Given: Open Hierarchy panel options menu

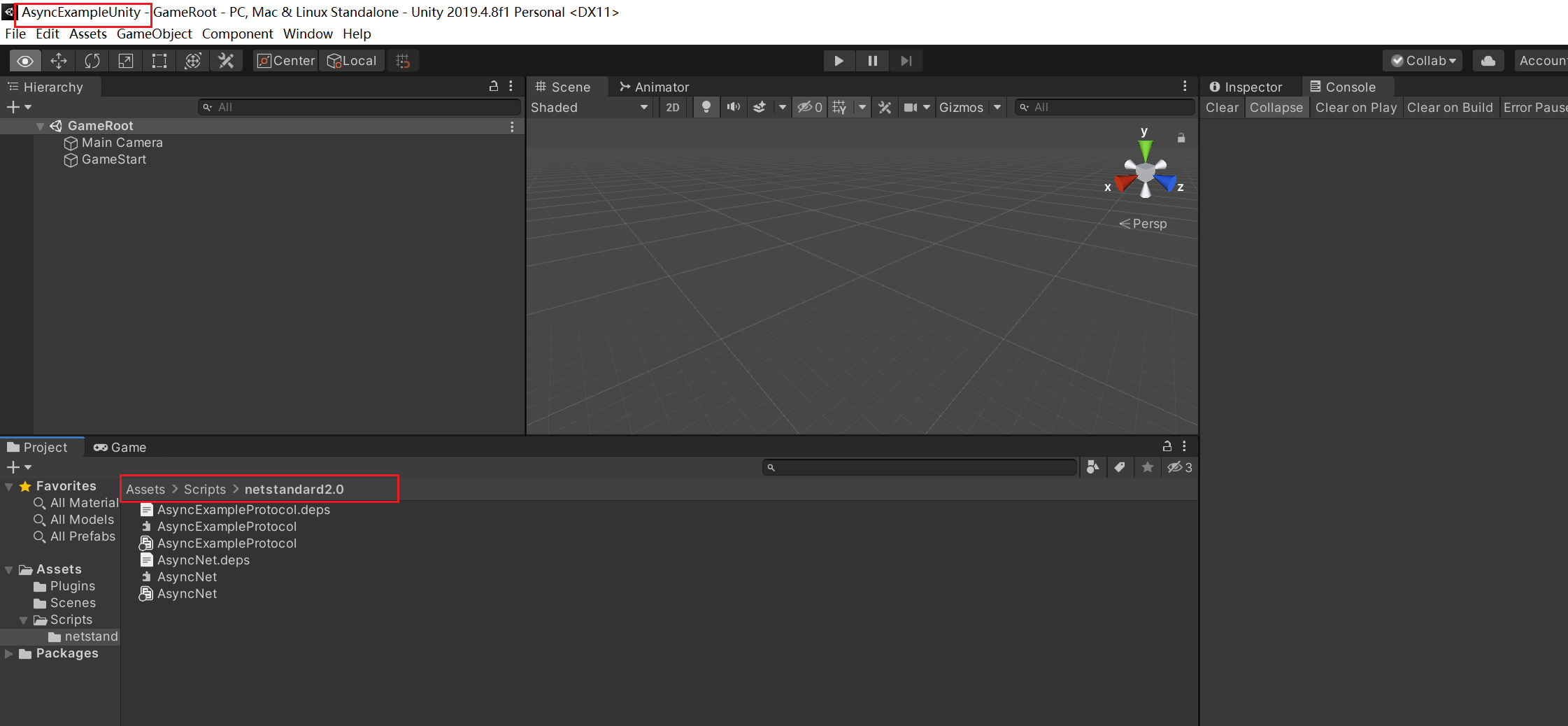Looking at the screenshot, I should tap(511, 86).
